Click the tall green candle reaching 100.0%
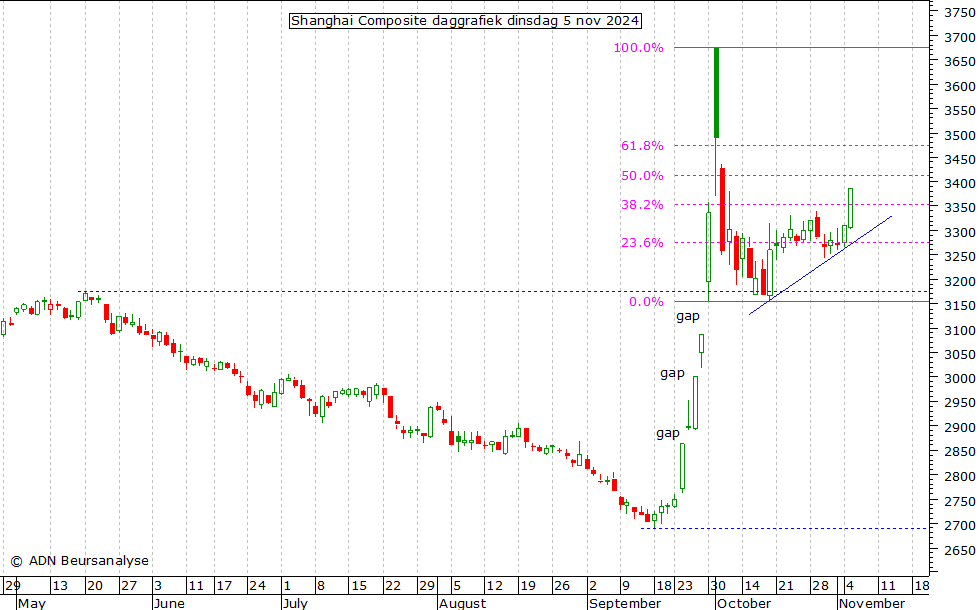Screen dimensions: 980x610 click(x=716, y=92)
